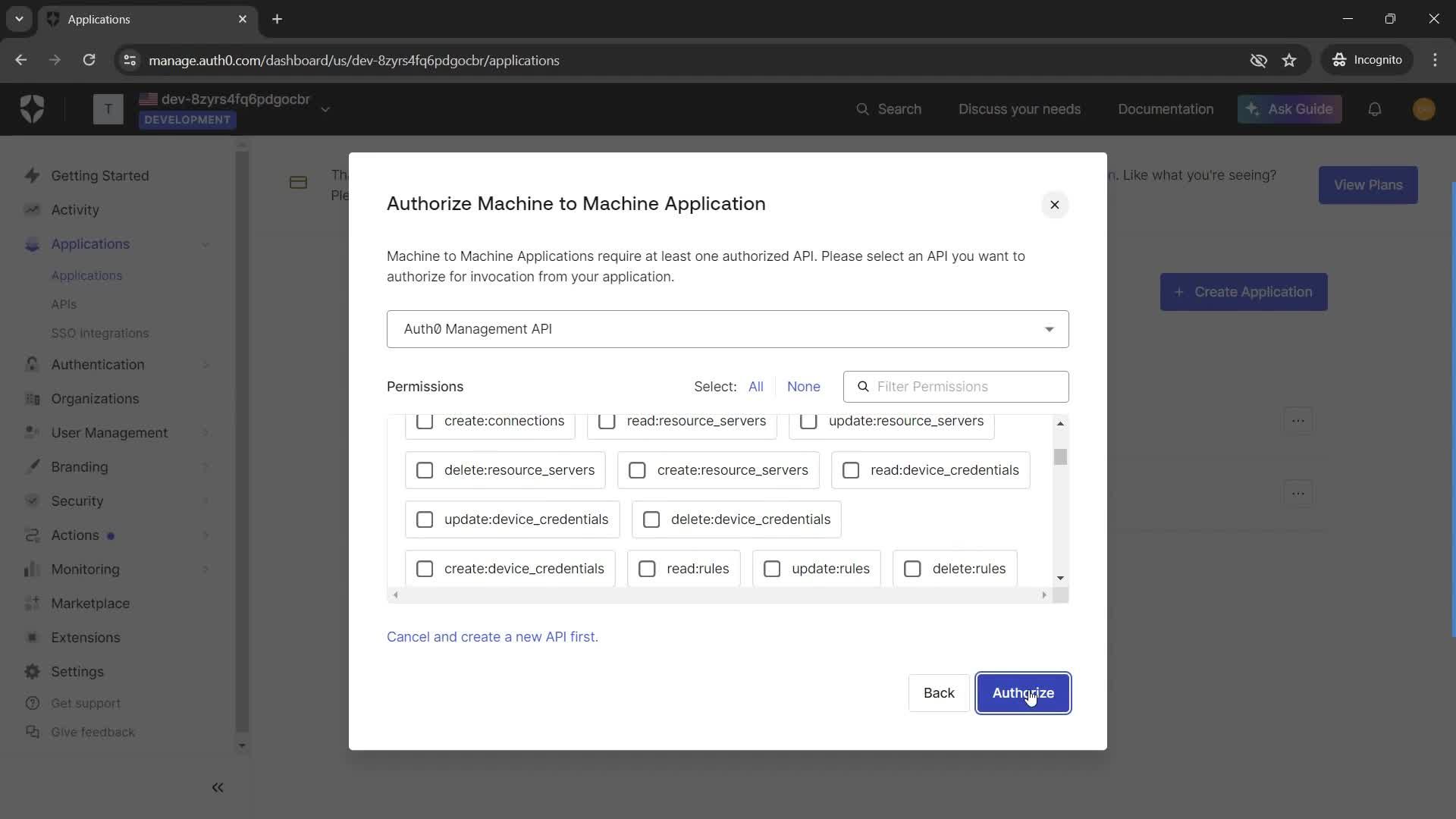Collapse the Applications sidebar section

point(206,244)
